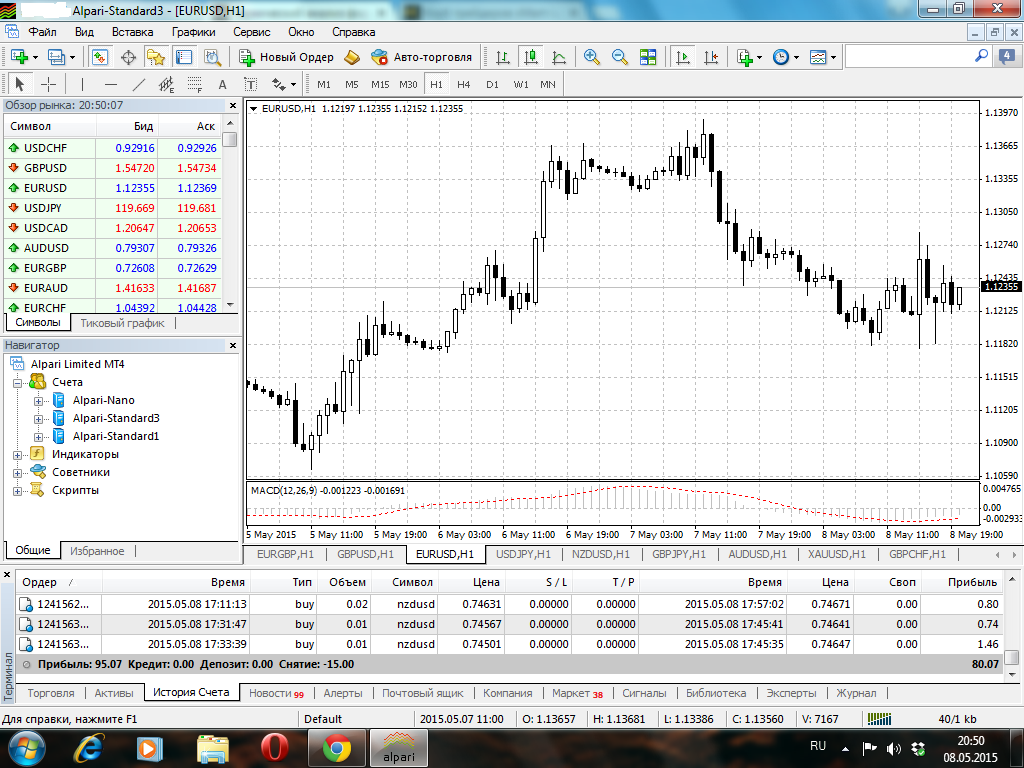Toggle the Data Window crosshair icon
Image resolution: width=1024 pixels, height=768 pixels.
click(129, 57)
